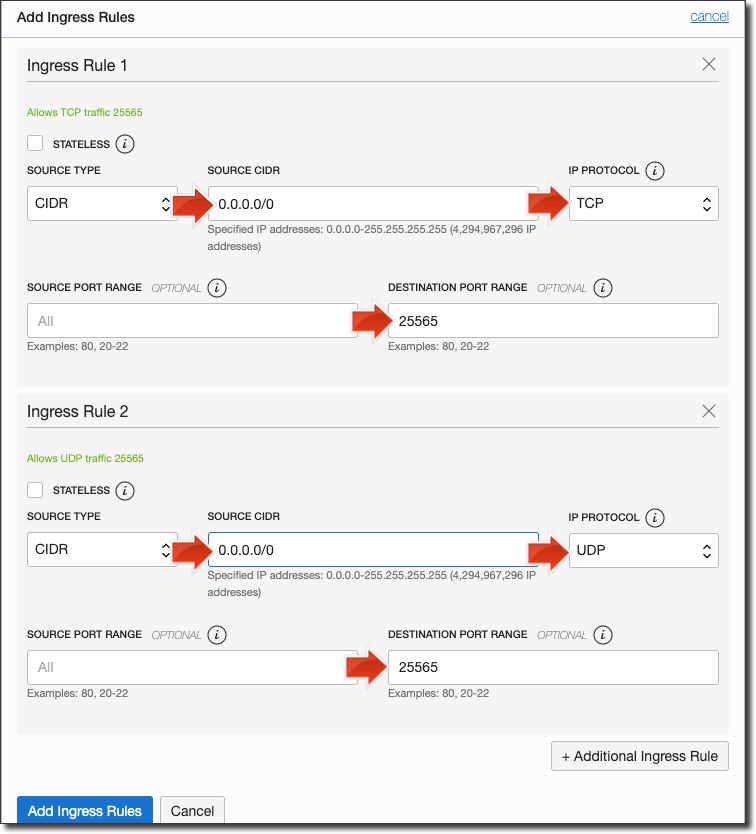Click the IP Protocol info icon in Rule 2

tap(655, 518)
